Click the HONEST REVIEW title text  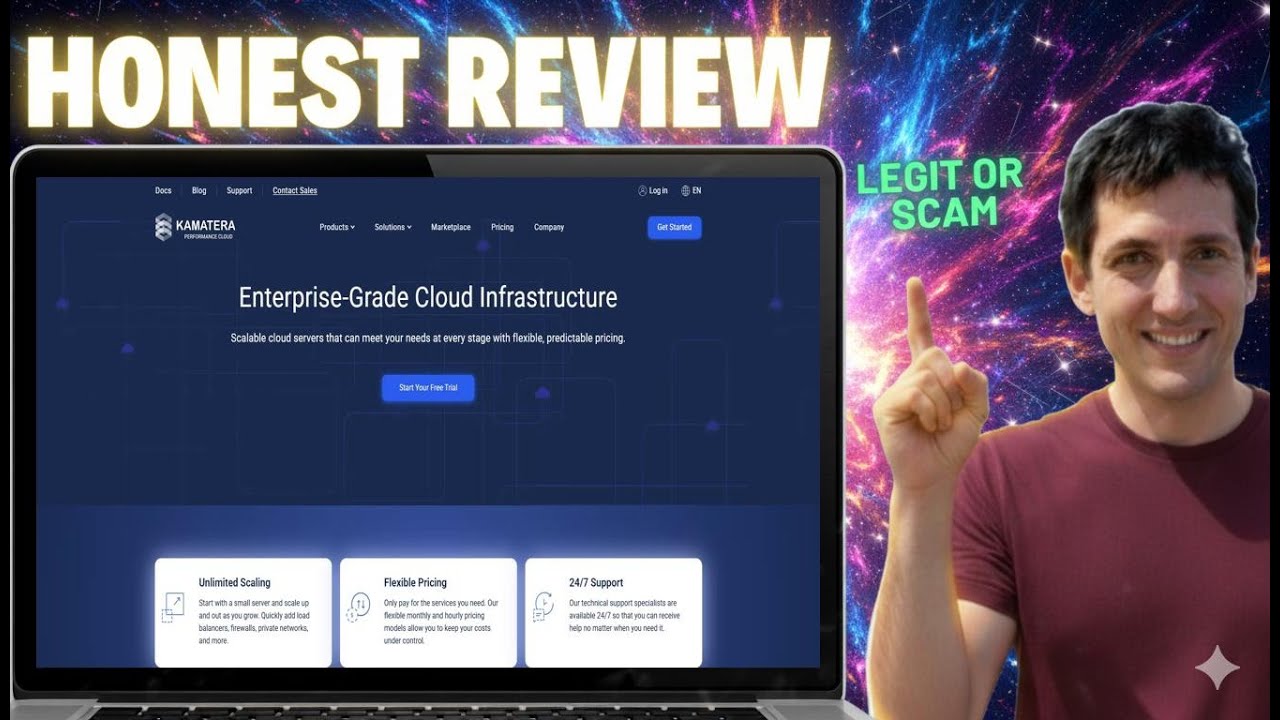pyautogui.click(x=428, y=83)
